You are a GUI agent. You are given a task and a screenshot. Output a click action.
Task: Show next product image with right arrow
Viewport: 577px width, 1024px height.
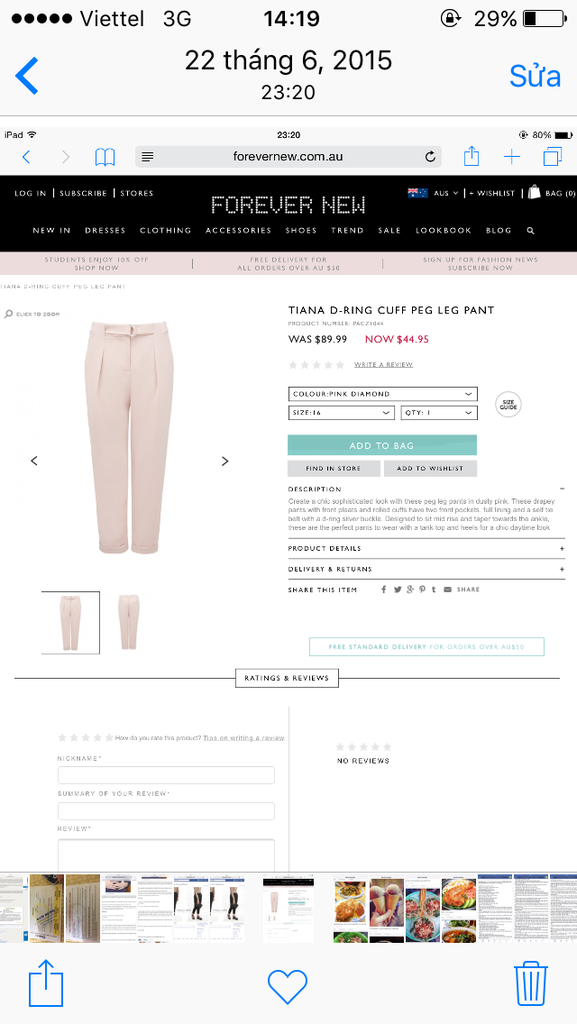click(225, 461)
